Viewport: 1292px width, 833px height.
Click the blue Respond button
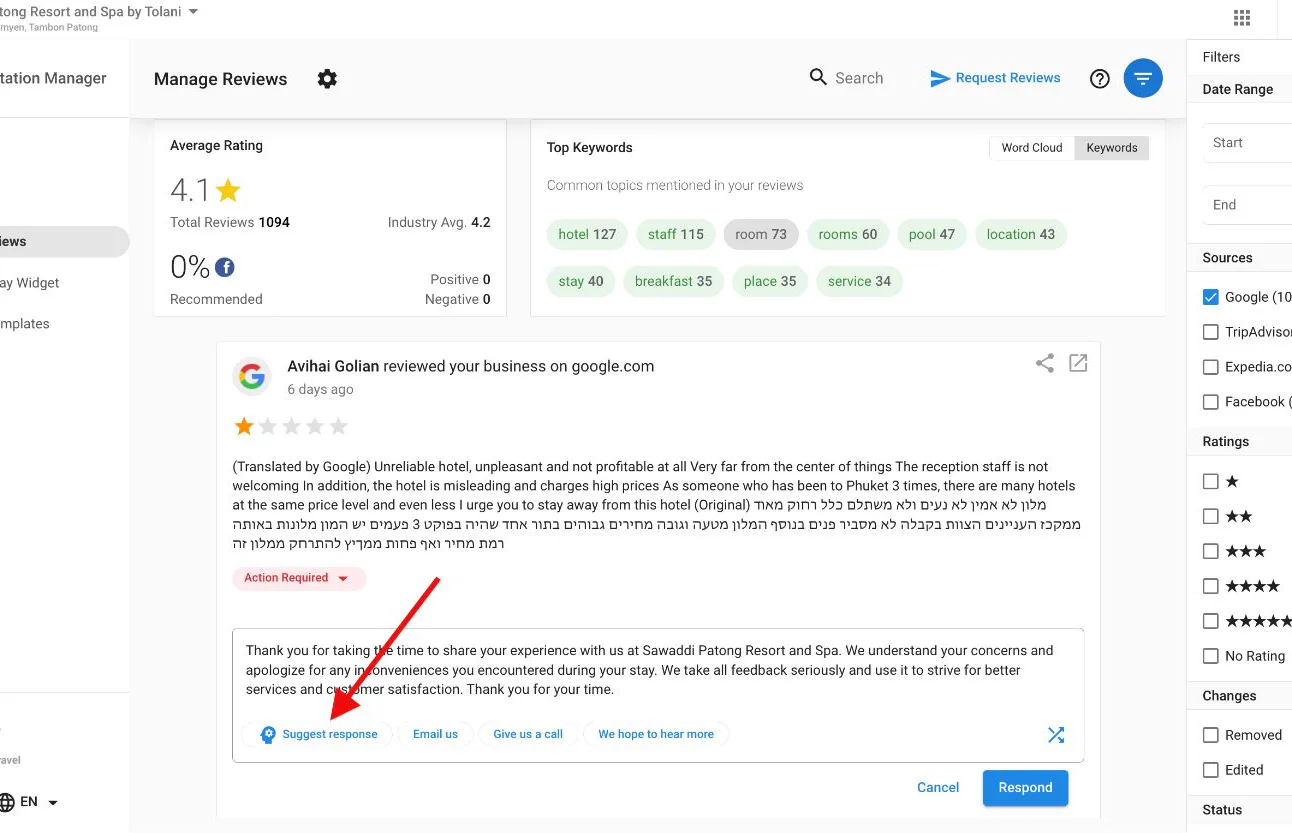tap(1025, 788)
